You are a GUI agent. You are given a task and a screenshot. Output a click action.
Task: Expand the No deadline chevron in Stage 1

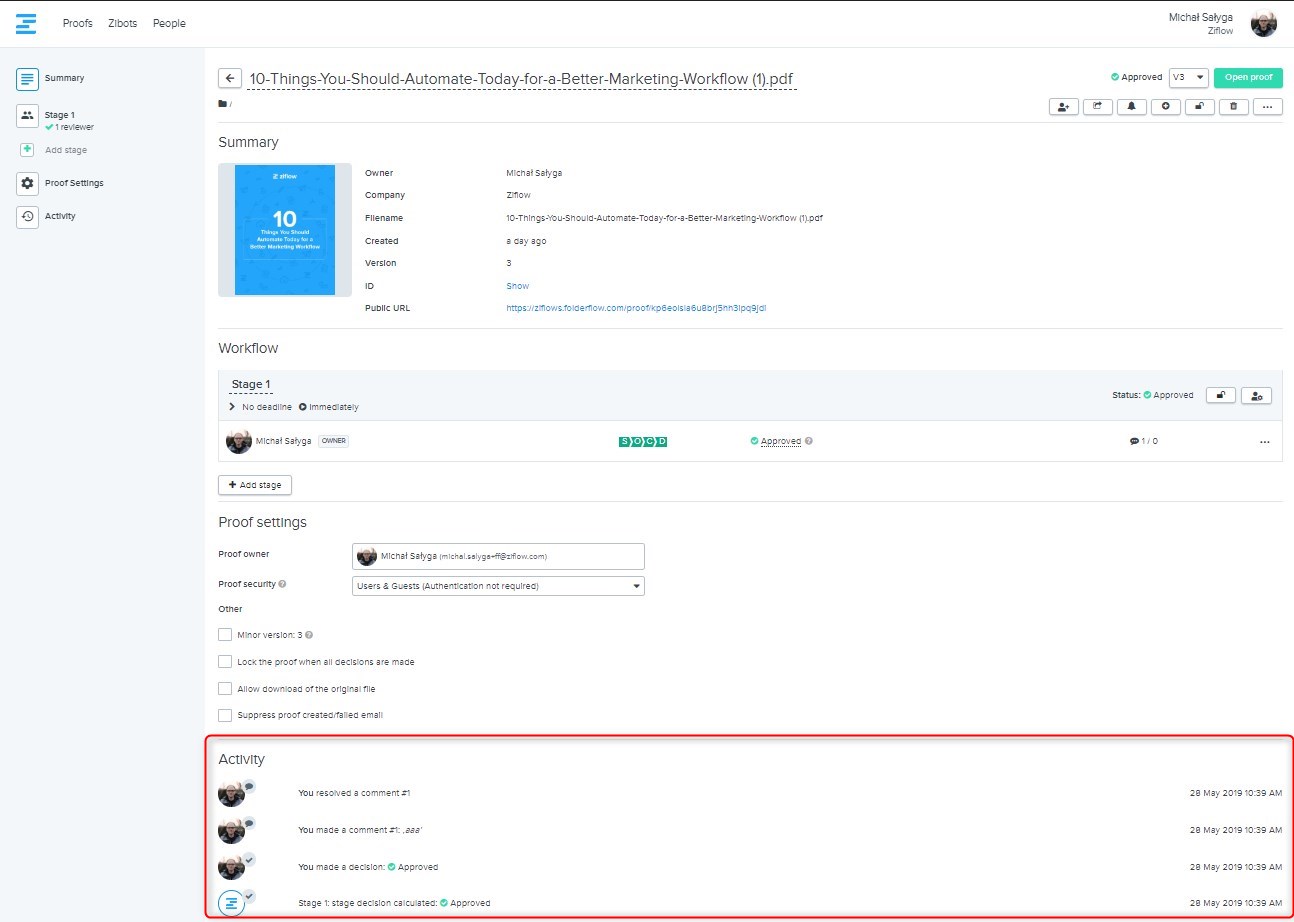tap(233, 407)
